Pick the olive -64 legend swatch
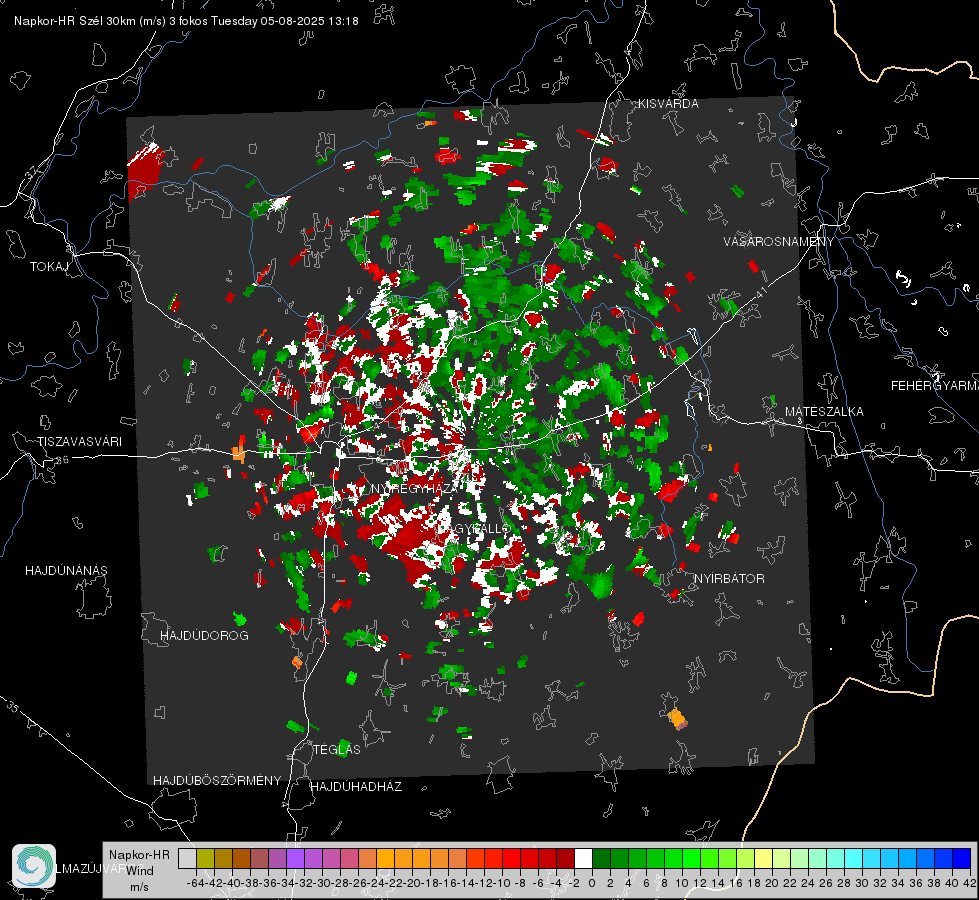 point(205,858)
